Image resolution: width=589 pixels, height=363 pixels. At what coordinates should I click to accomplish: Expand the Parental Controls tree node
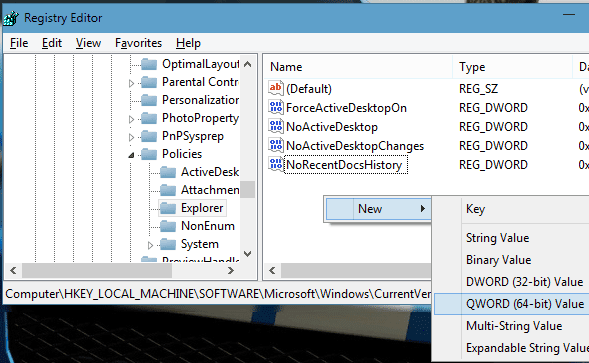[131, 83]
